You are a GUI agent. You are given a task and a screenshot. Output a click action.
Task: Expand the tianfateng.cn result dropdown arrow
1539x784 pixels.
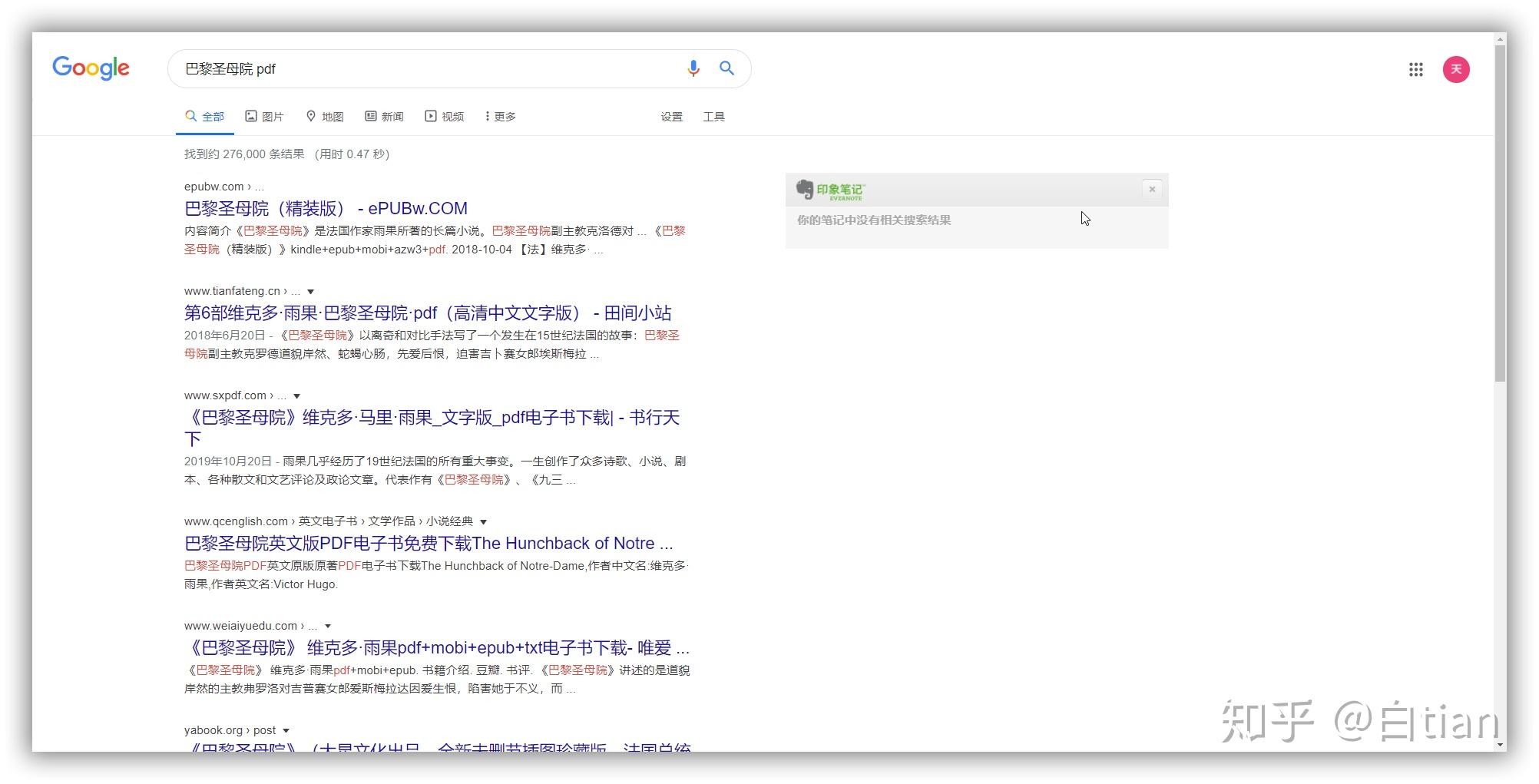click(x=310, y=292)
